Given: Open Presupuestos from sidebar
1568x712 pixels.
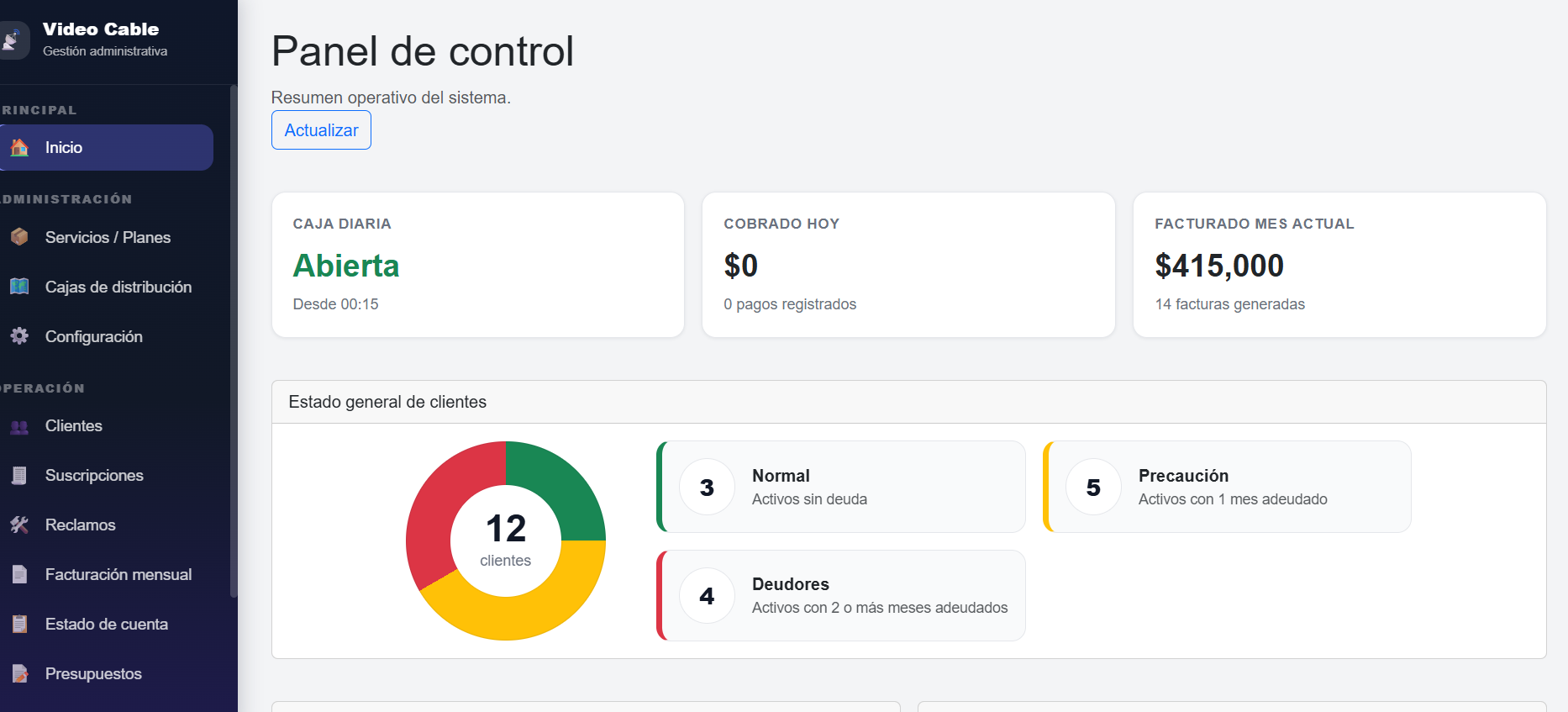Looking at the screenshot, I should tap(106, 674).
